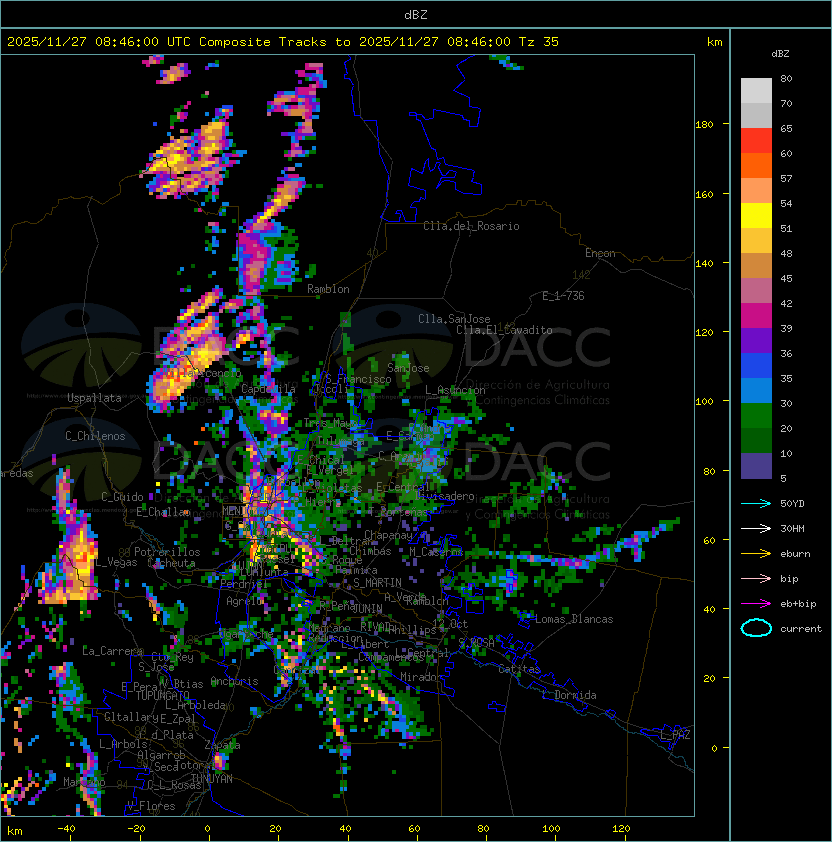Viewport: 832px width, 842px height.
Task: Select the 'Zapata' place label
Action: coord(222,745)
